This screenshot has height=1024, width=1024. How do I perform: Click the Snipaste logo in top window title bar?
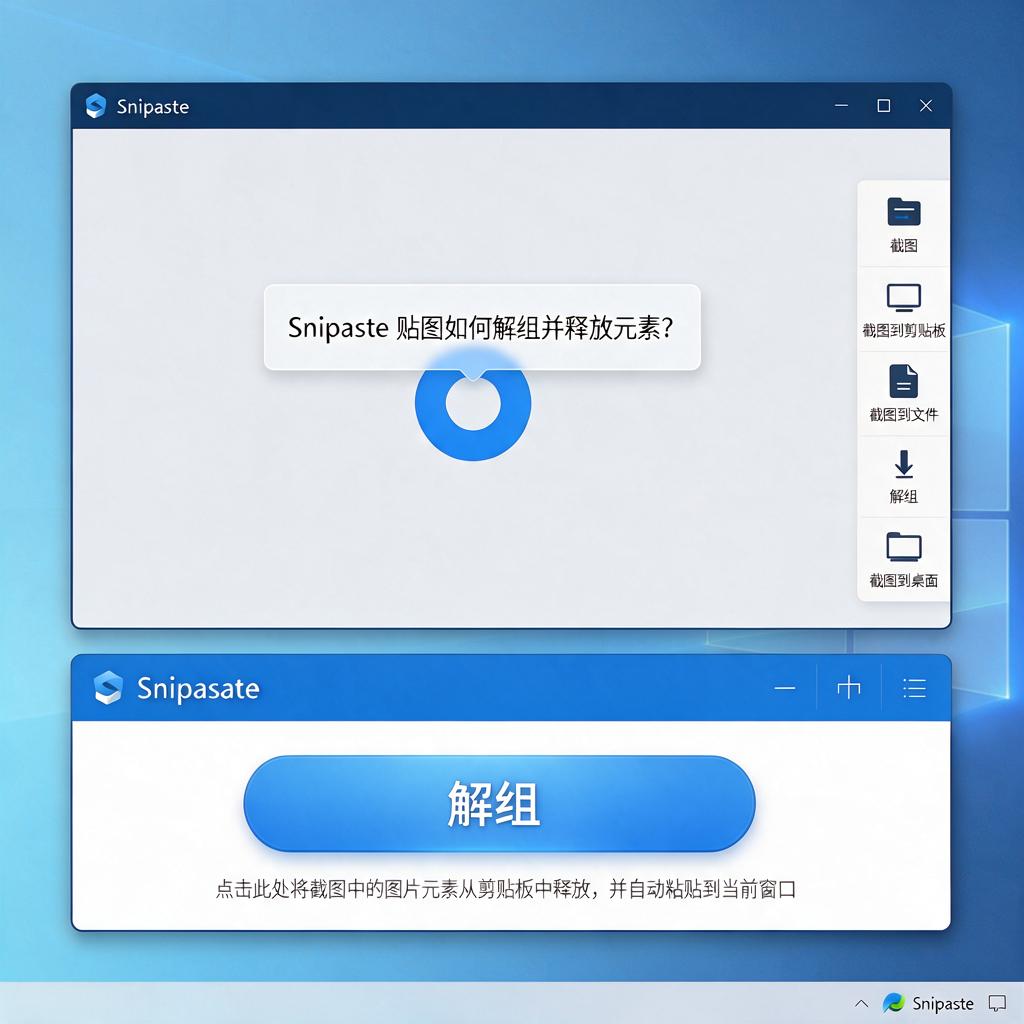pyautogui.click(x=96, y=106)
